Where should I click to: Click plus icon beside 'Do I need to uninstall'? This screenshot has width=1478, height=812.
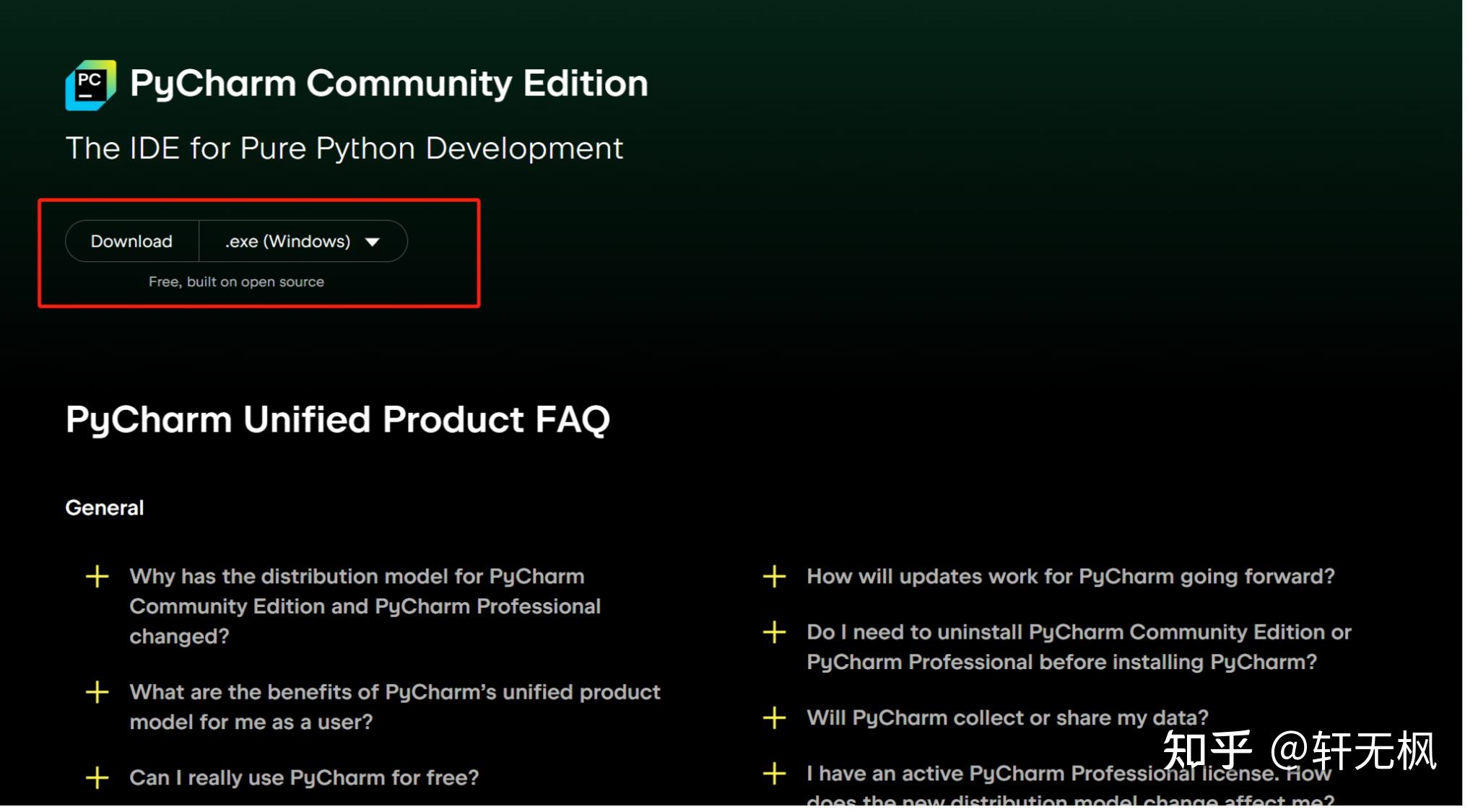pos(774,632)
